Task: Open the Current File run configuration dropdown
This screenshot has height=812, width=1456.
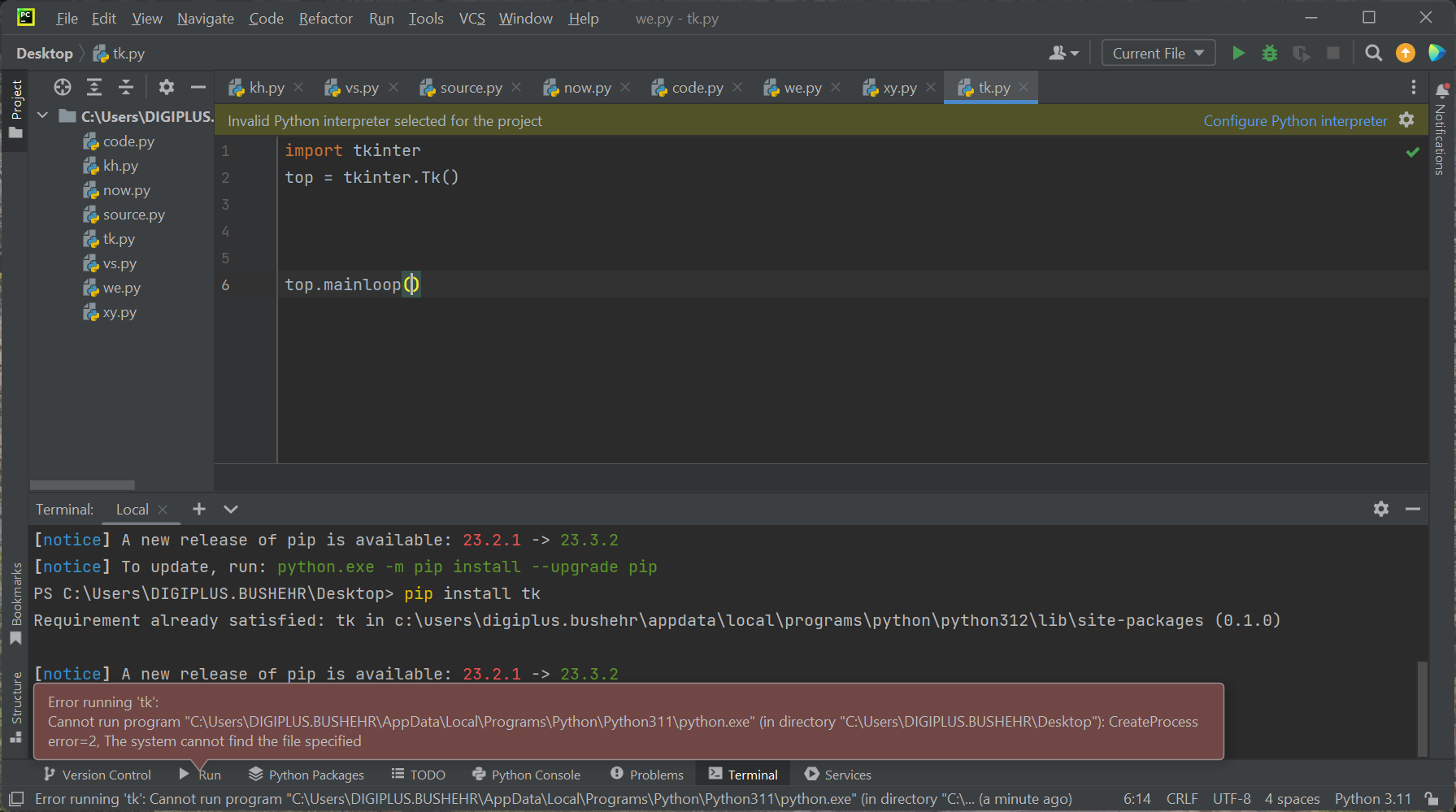Action: 1158,54
